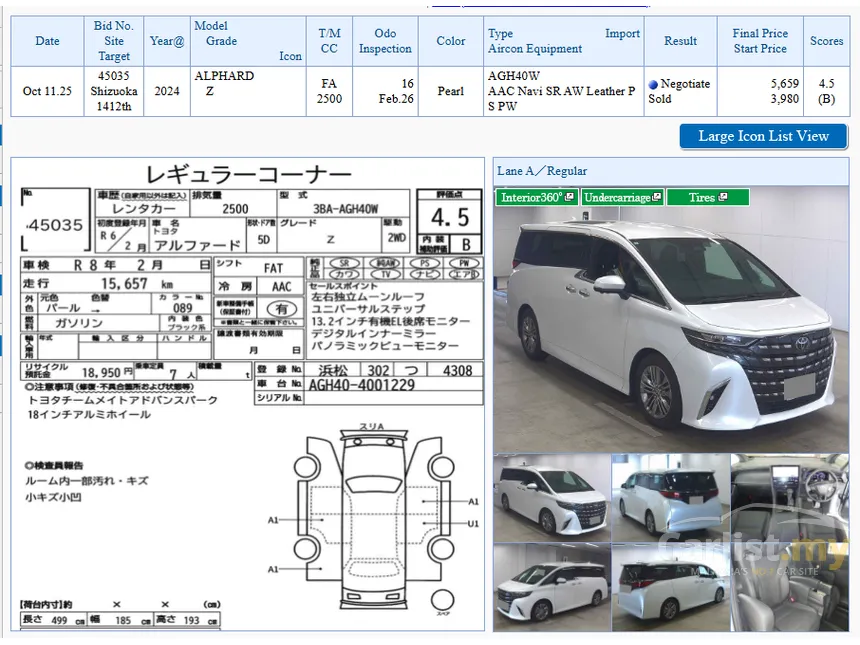Click the AGH40W equipment description cell

pos(564,91)
